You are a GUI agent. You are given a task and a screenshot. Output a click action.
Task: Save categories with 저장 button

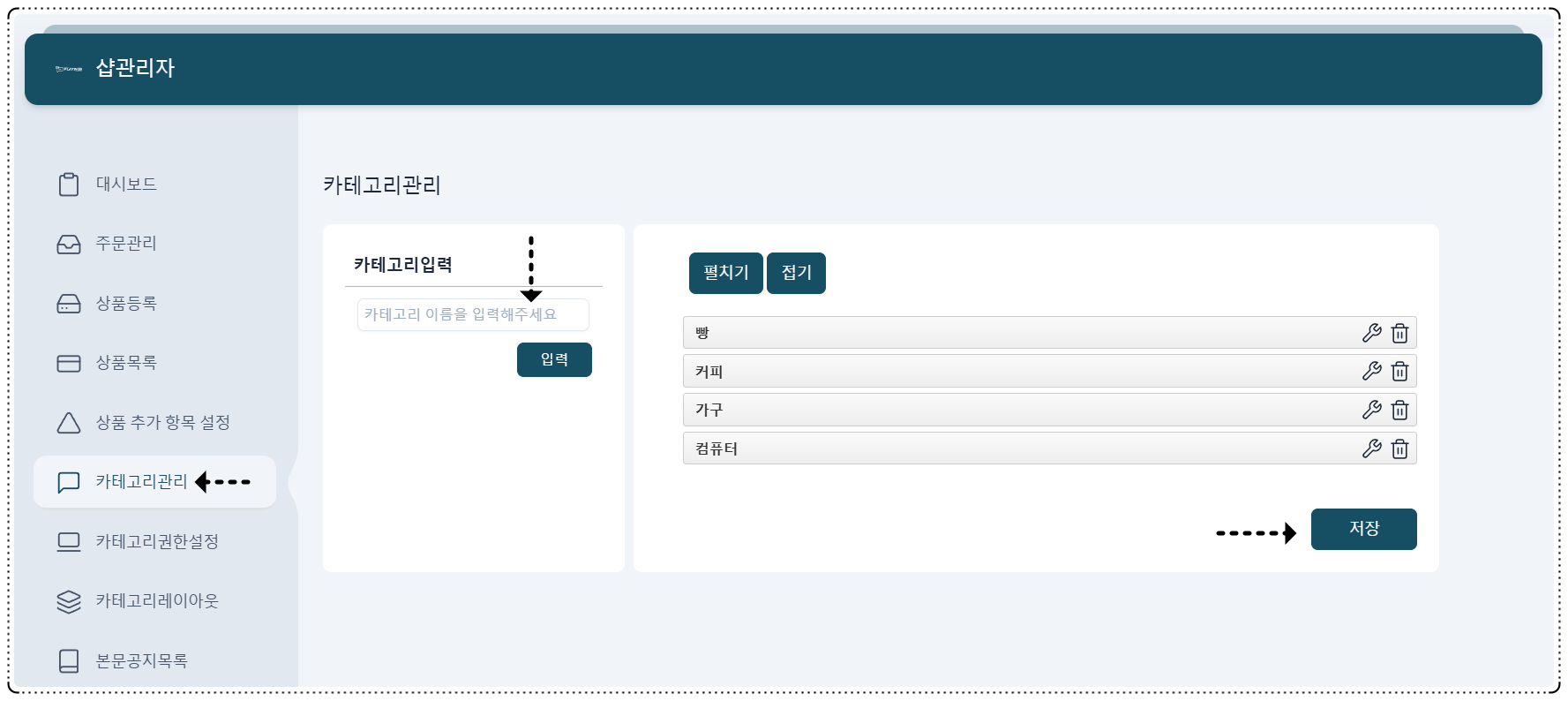click(1363, 529)
